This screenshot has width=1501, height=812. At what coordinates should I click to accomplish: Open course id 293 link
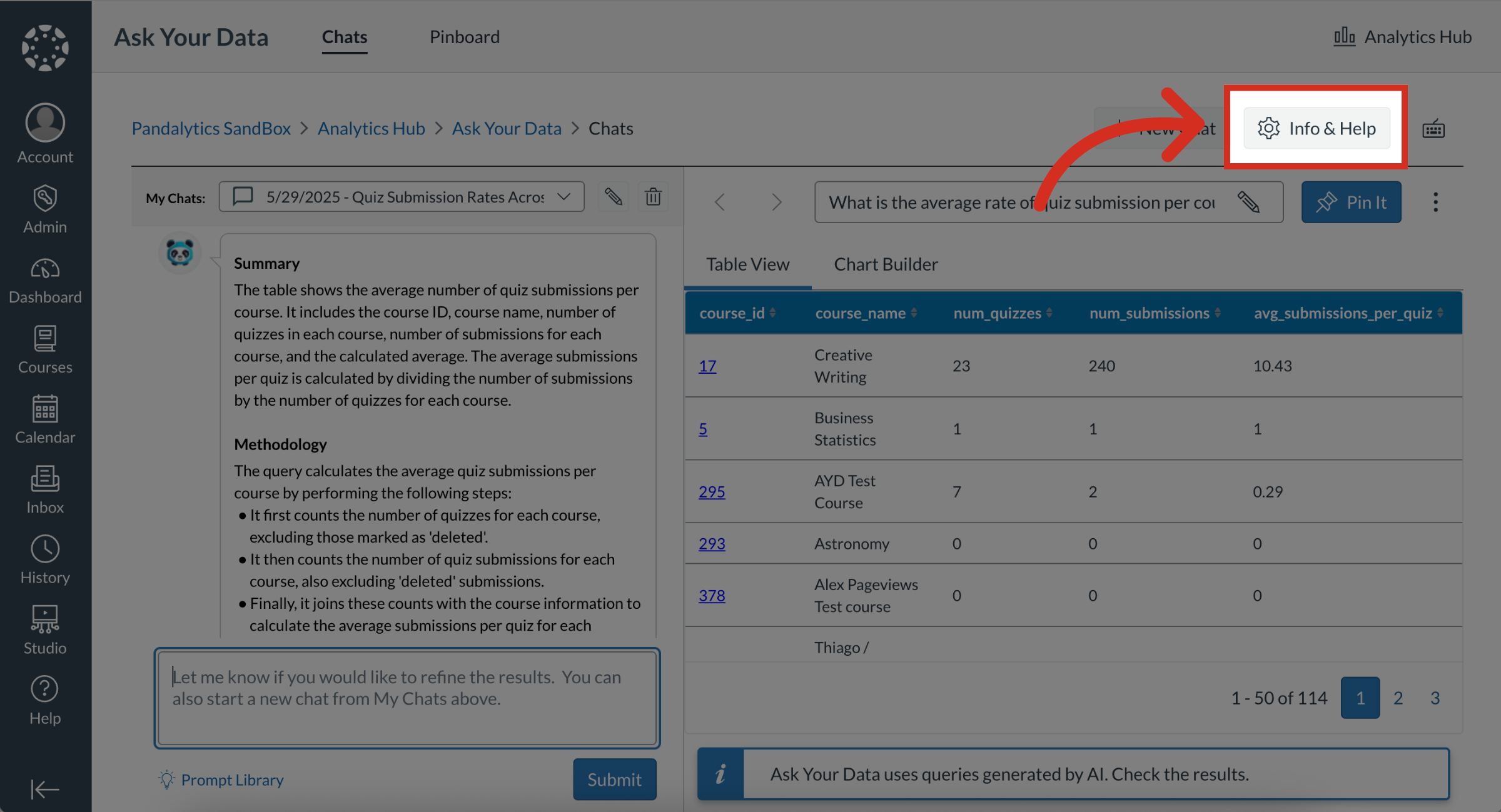[x=712, y=543]
